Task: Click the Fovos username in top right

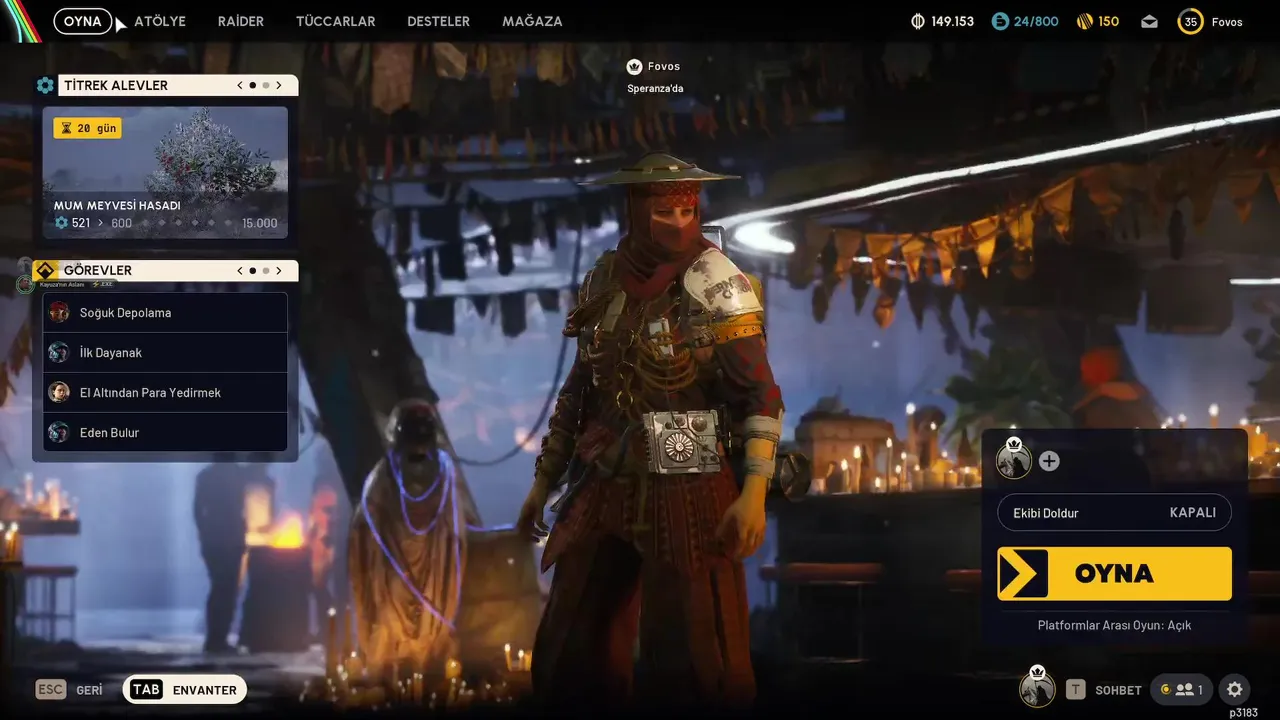Action: [x=1227, y=22]
